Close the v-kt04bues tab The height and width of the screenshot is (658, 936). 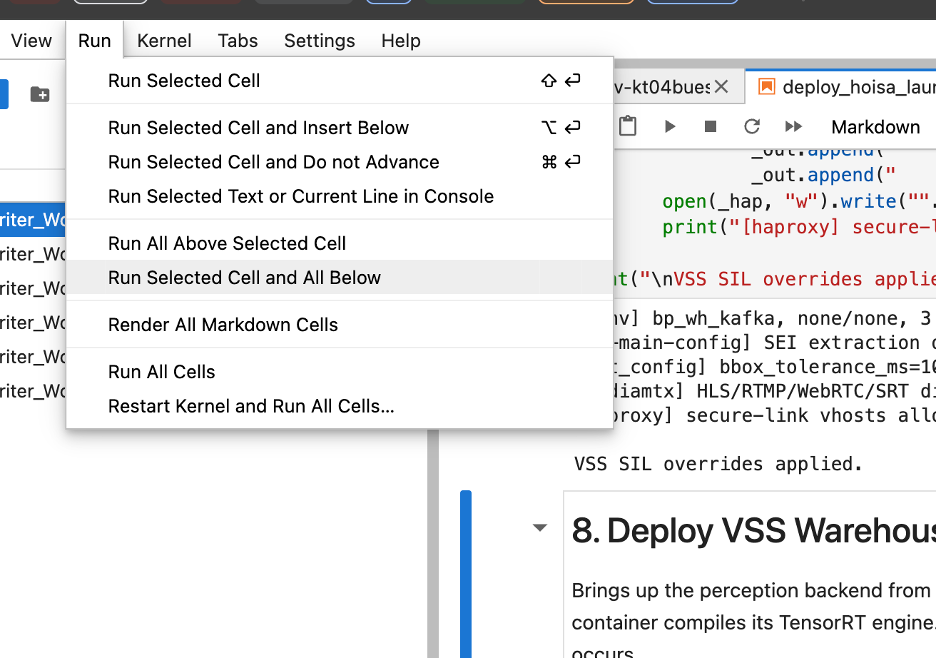point(721,87)
